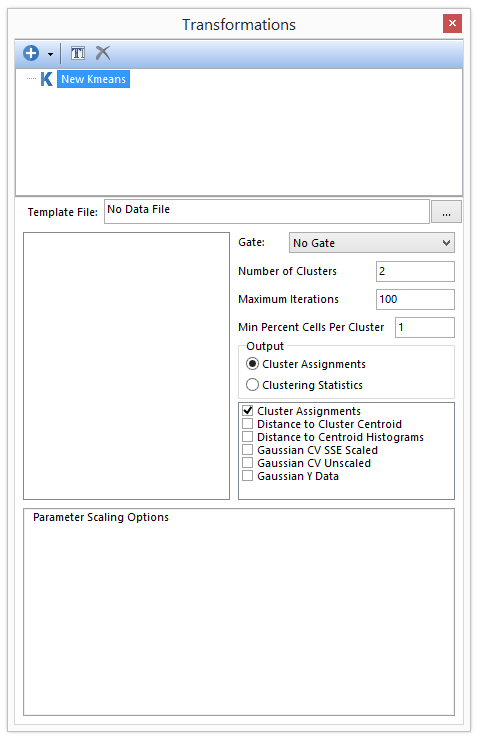Viewport: 484px width, 742px height.
Task: Uncheck the Cluster Assignments checkbox
Action: click(x=247, y=410)
